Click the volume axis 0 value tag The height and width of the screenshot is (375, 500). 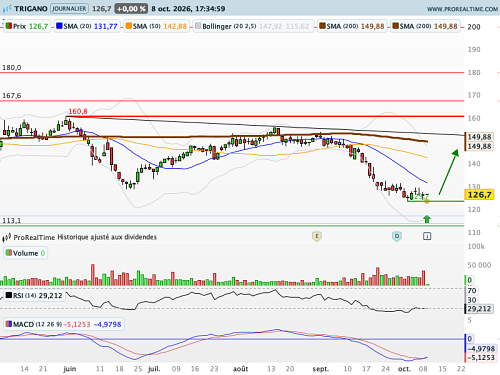(469, 280)
